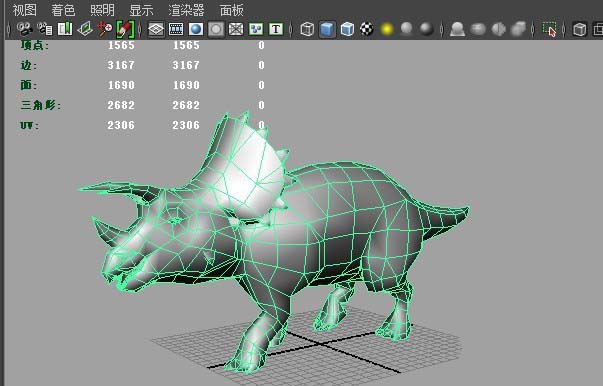
Task: Toggle Resolution Gate blue sphere icon
Action: click(x=196, y=29)
